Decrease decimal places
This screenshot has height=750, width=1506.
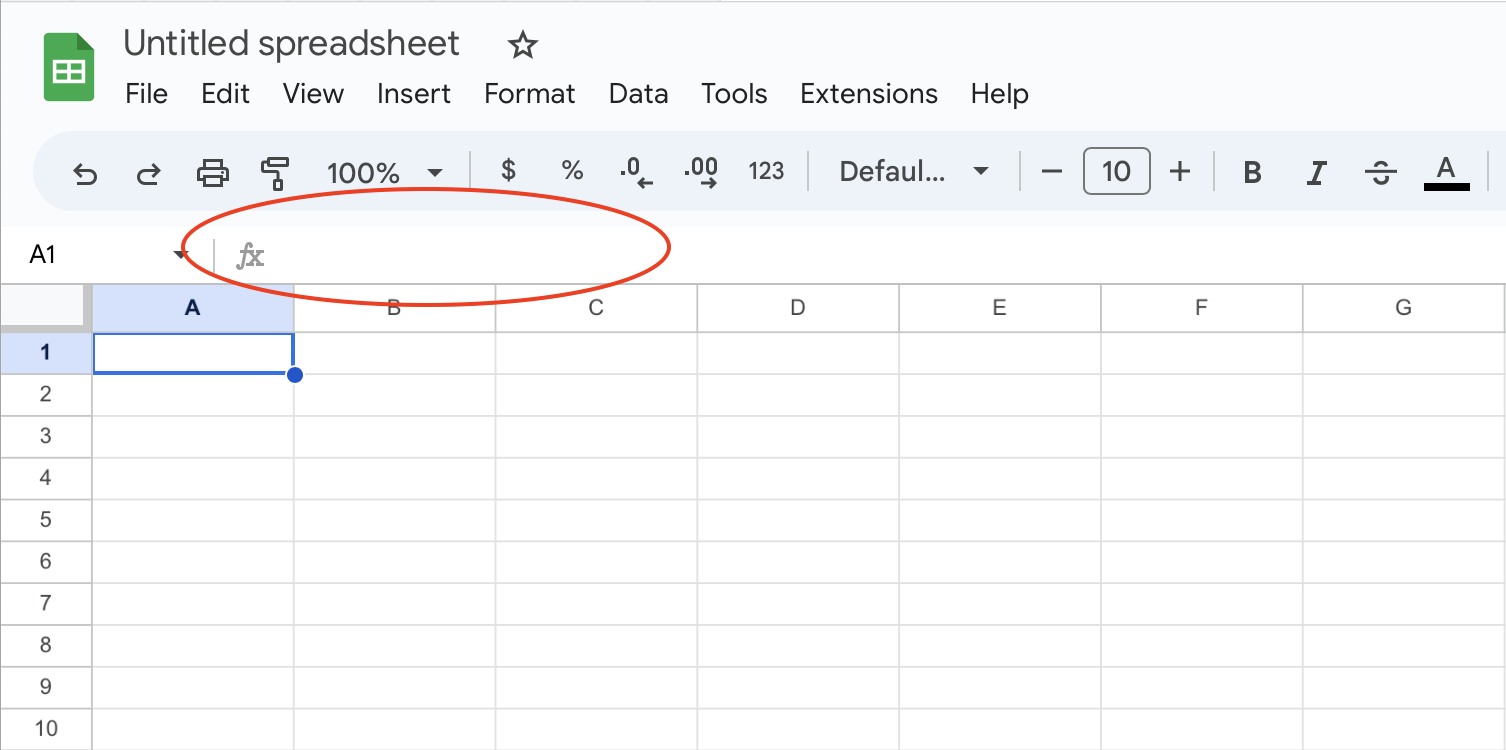pos(637,171)
